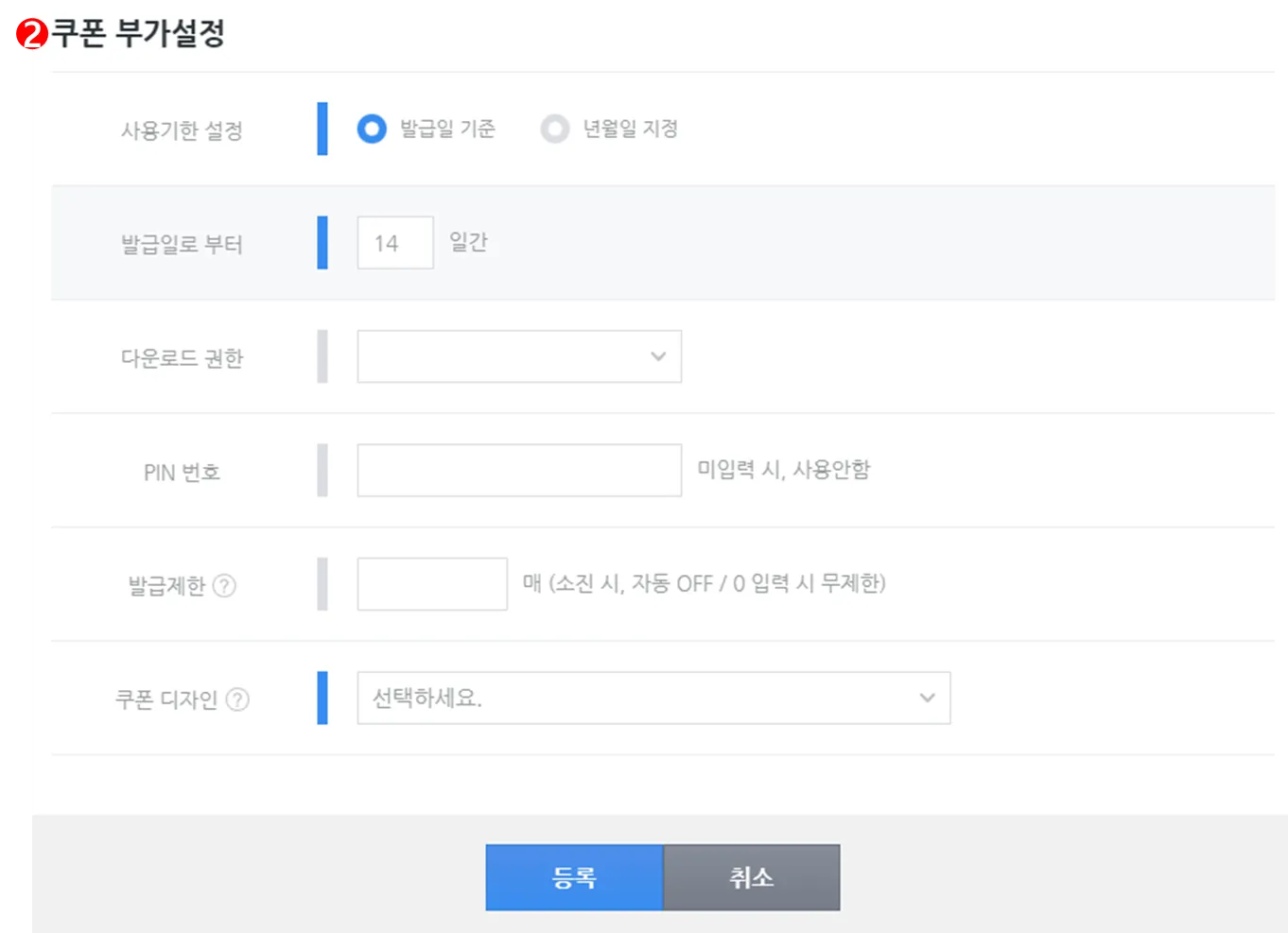
Task: Open the 쿠폰 디자인 선택하세요 dropdown
Action: tap(653, 698)
